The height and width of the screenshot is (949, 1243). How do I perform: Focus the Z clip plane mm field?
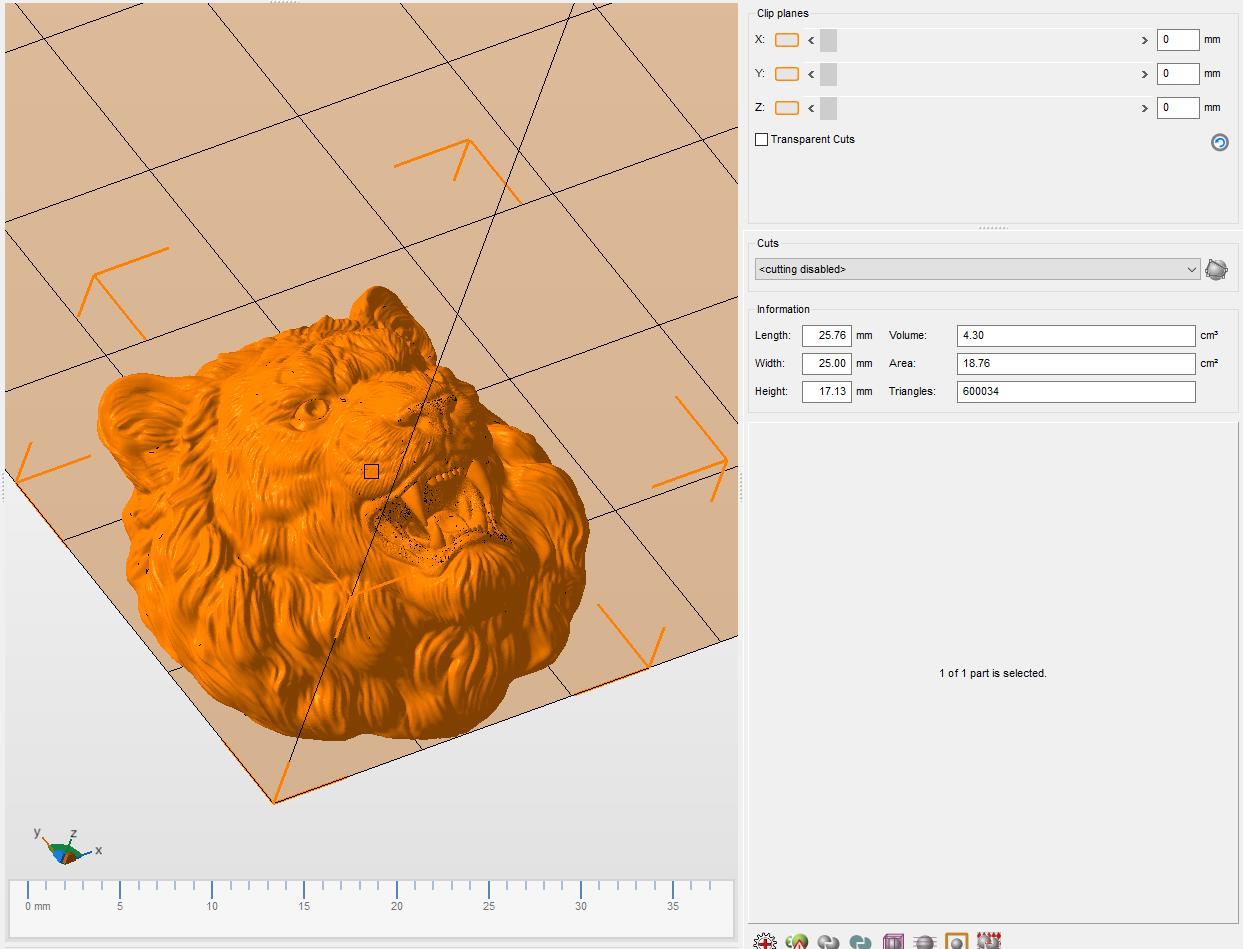pyautogui.click(x=1178, y=107)
